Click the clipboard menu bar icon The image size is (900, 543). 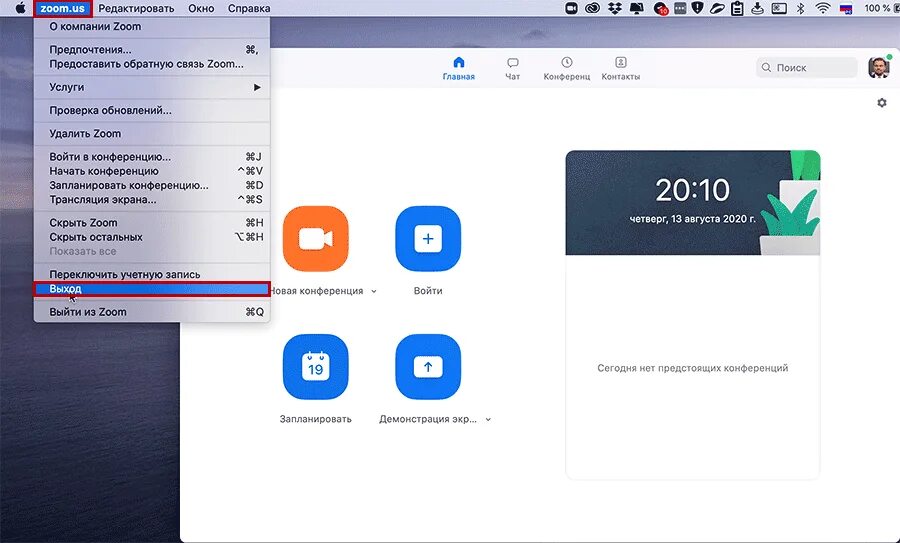(x=738, y=8)
